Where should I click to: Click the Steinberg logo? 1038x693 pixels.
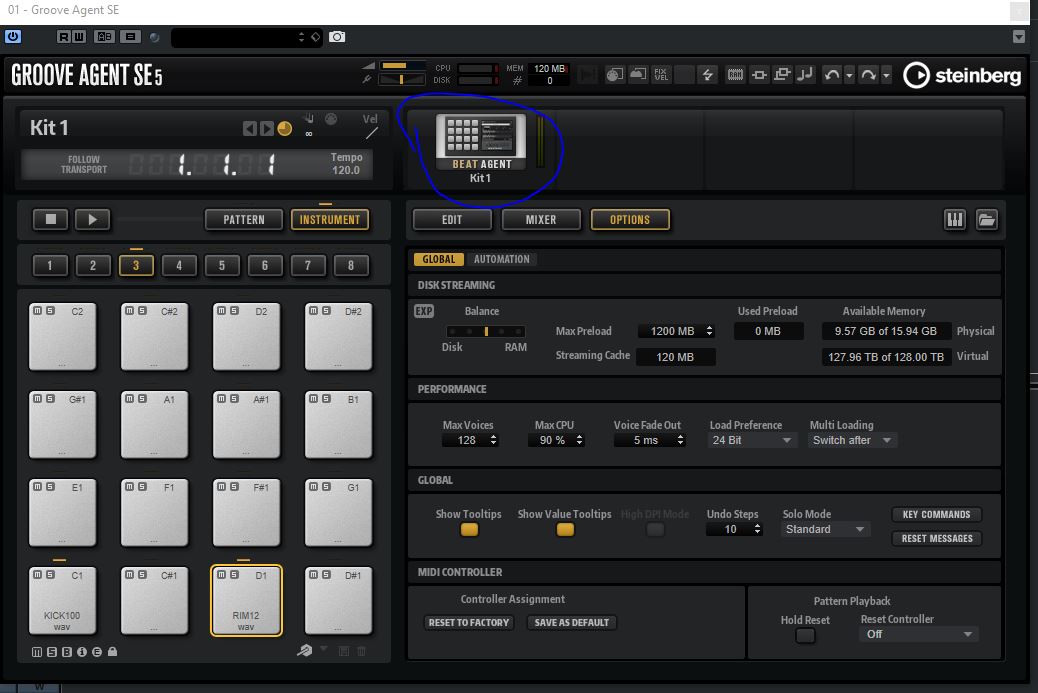pyautogui.click(x=963, y=75)
